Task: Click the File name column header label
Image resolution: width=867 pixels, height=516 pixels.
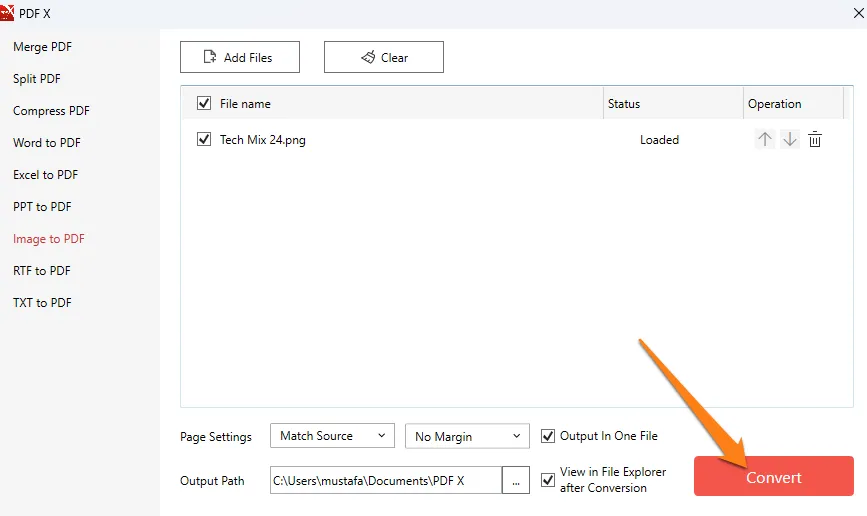Action: point(245,103)
